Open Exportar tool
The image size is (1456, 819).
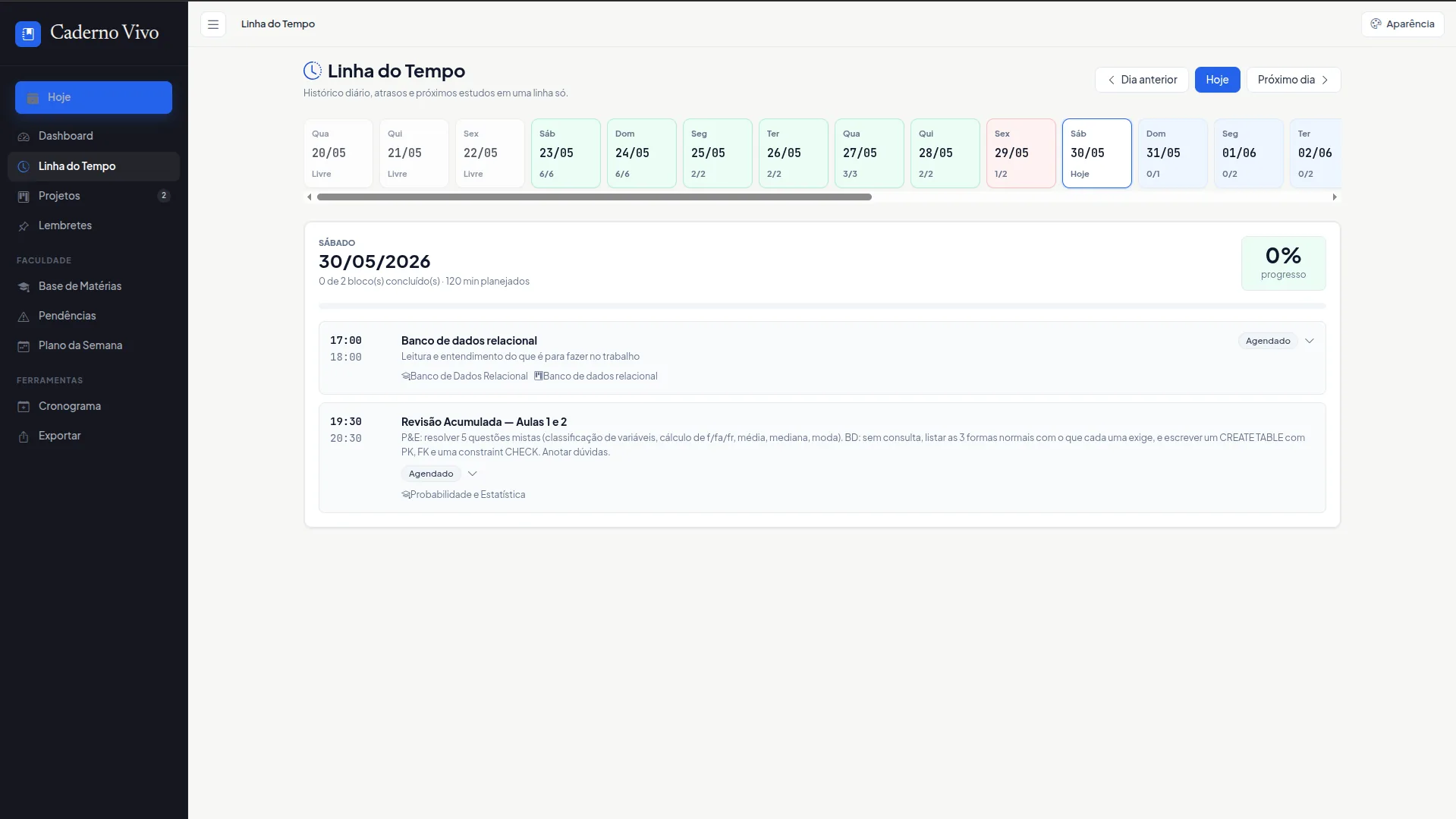pyautogui.click(x=93, y=436)
